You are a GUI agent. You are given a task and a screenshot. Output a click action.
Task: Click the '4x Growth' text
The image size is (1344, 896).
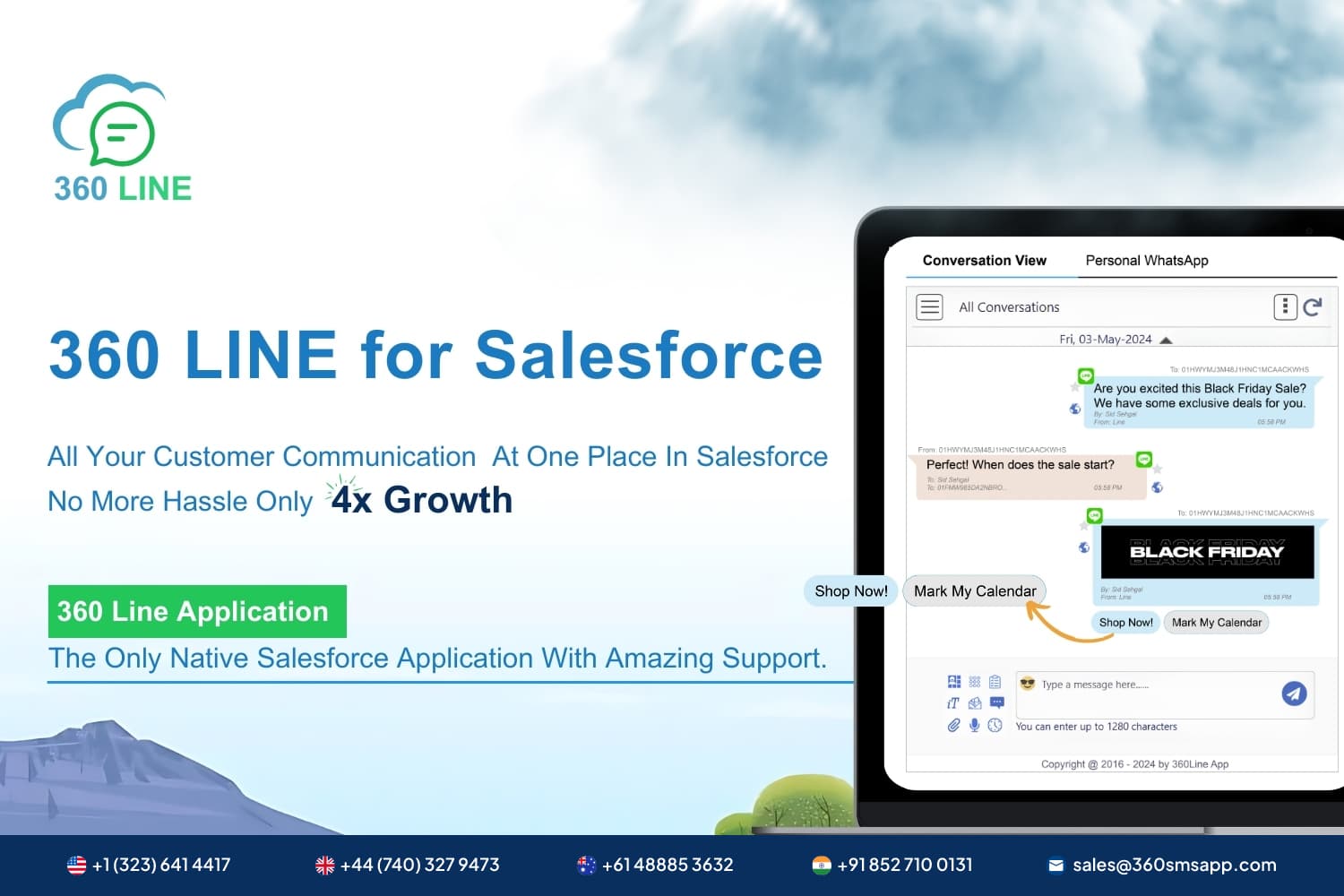coord(421,500)
